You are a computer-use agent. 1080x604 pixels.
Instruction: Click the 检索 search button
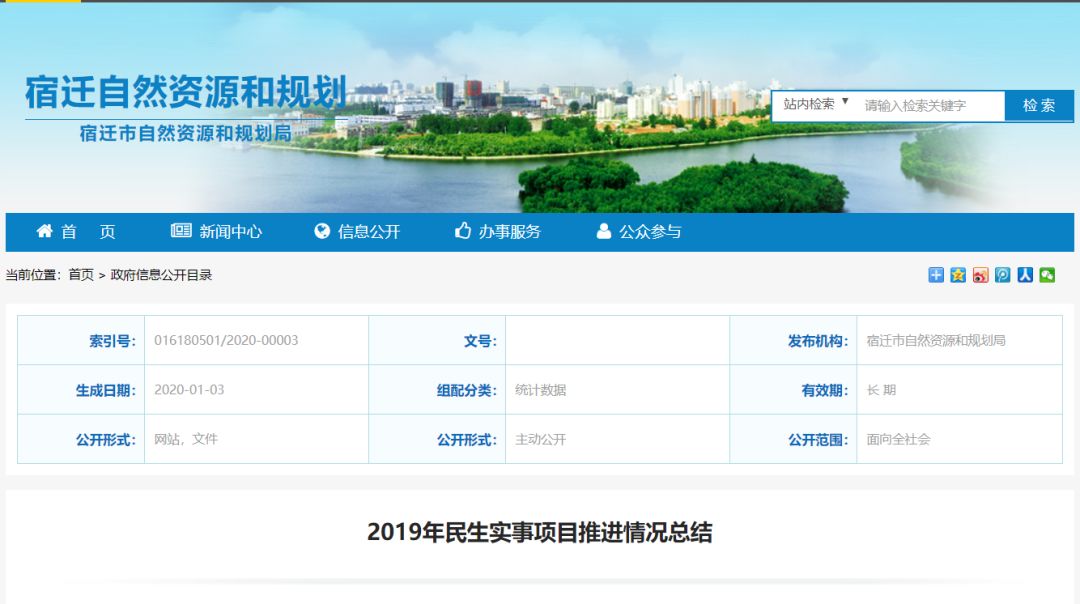[1039, 105]
